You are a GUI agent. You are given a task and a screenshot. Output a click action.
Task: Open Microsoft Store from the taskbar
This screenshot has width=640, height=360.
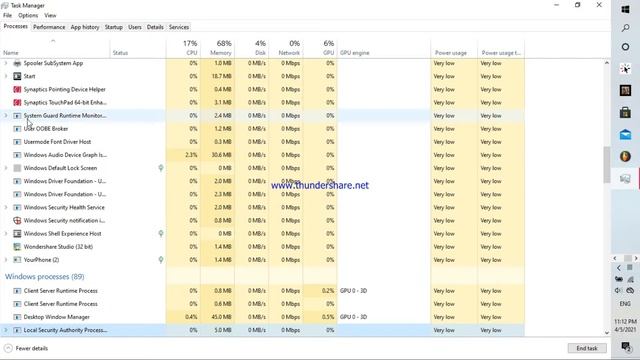625,112
